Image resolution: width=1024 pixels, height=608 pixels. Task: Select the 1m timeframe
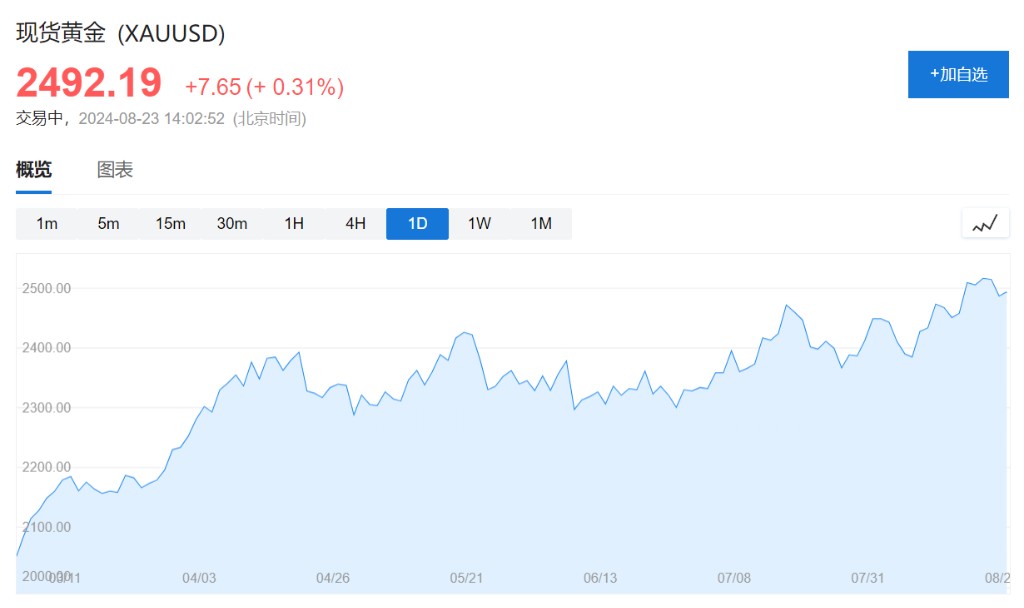click(47, 224)
